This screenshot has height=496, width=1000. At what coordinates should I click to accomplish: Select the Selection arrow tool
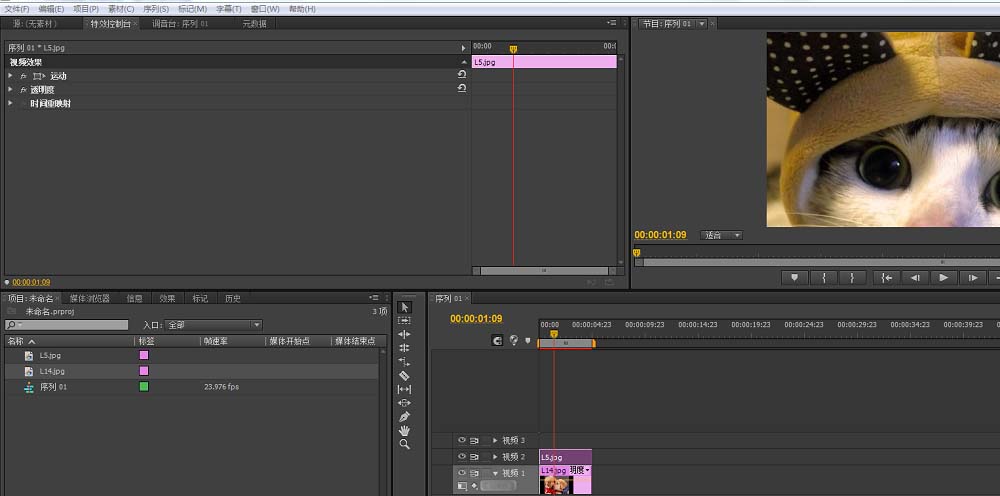coord(404,307)
